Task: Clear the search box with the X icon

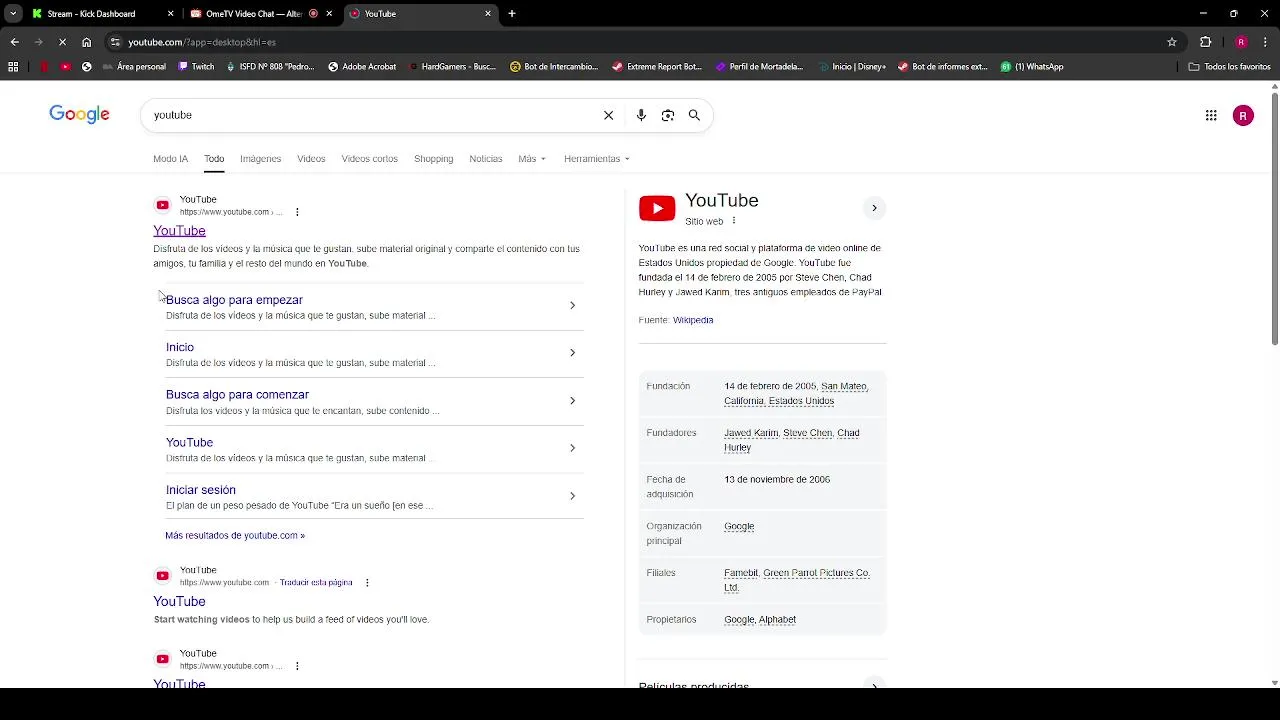Action: coord(608,115)
